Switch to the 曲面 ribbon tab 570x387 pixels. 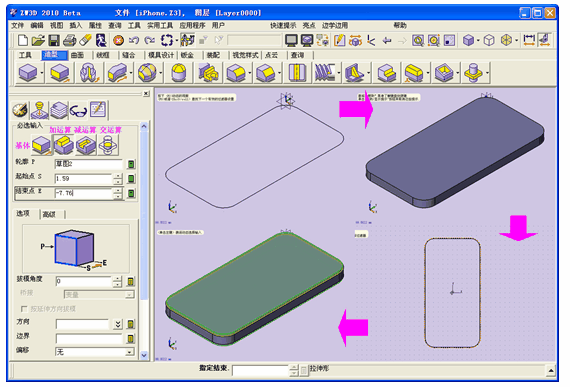coord(77,55)
